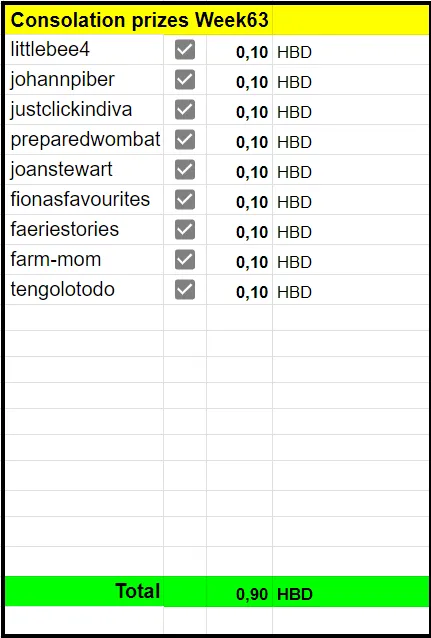Click the HBD cell beside faeriestories

click(351, 229)
